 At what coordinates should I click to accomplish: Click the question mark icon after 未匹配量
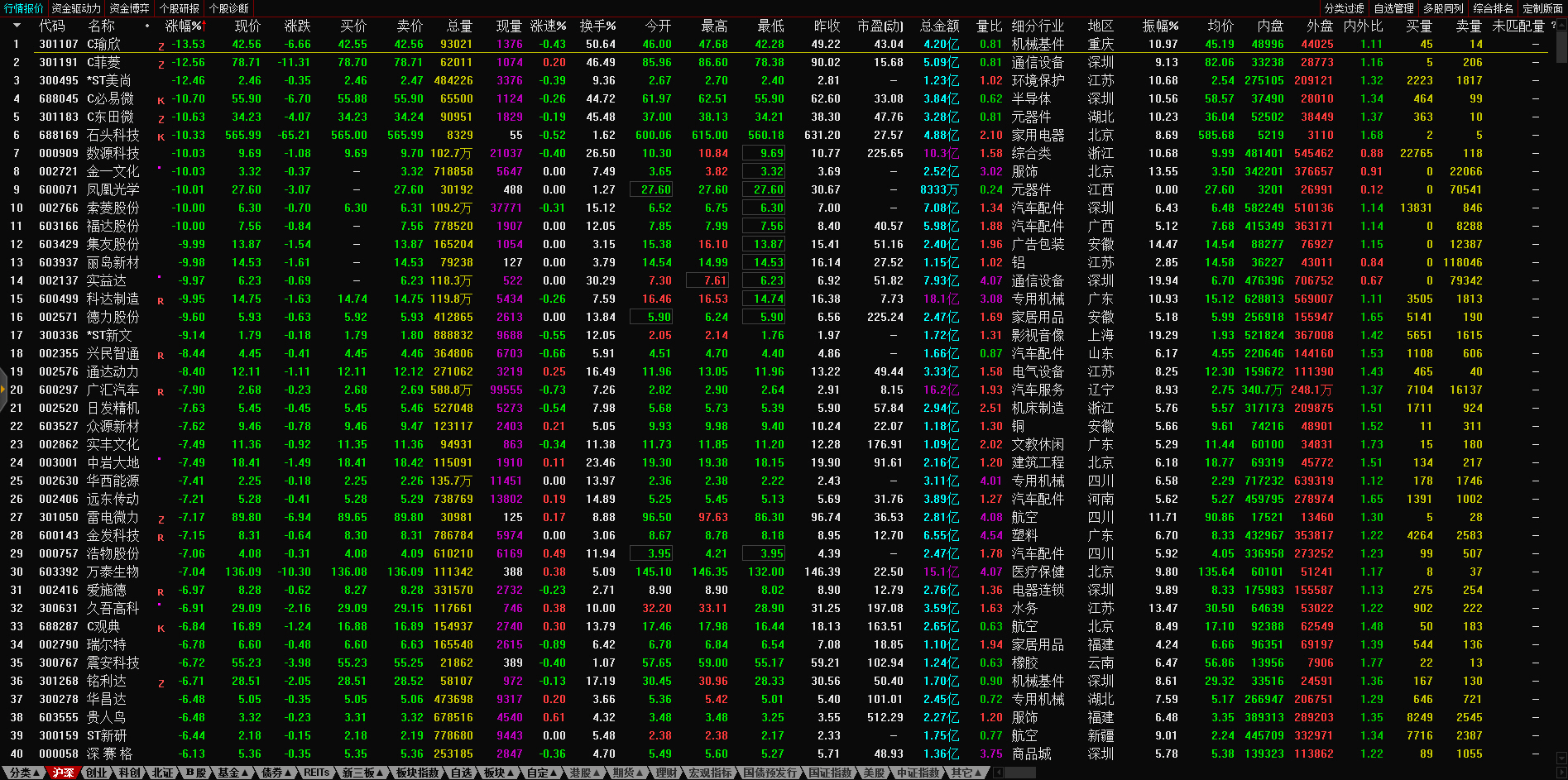coord(1553,26)
